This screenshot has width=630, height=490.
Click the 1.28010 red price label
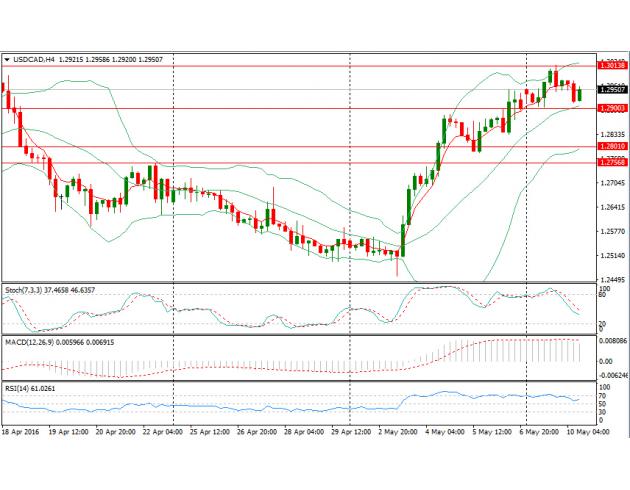click(x=612, y=147)
